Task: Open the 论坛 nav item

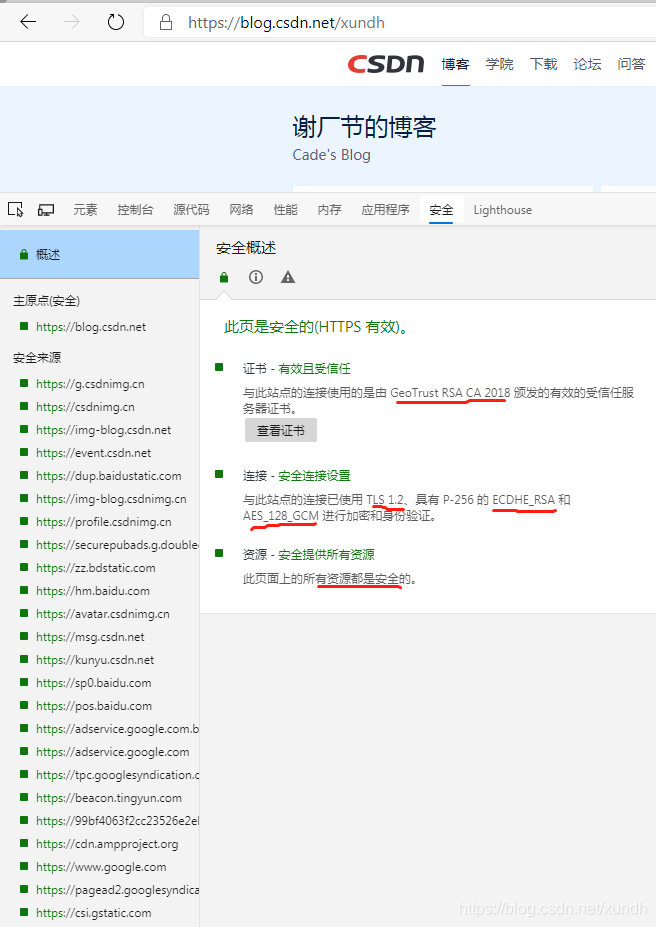Action: coord(587,64)
